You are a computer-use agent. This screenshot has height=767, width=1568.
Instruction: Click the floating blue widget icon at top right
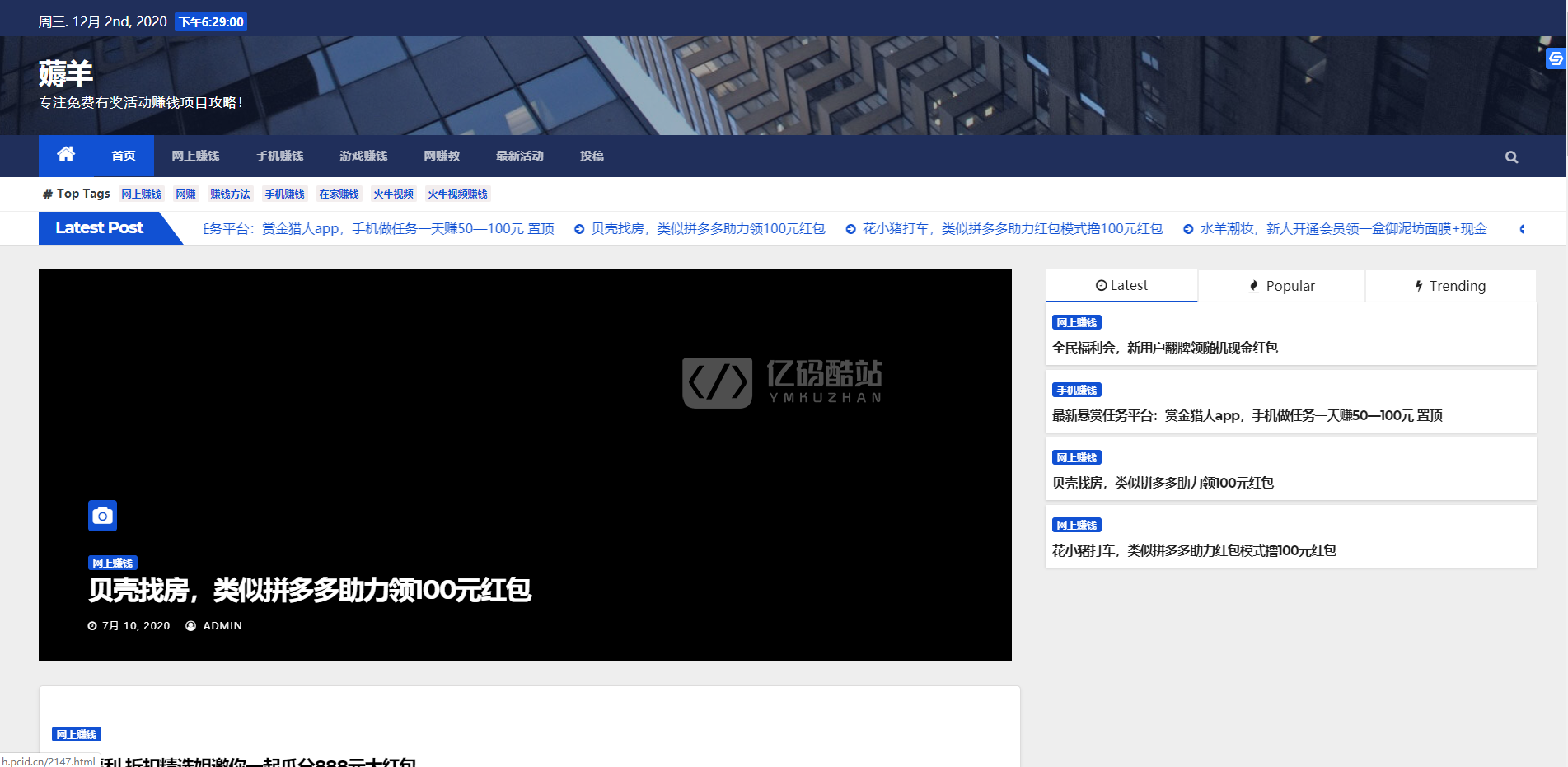pyautogui.click(x=1555, y=58)
